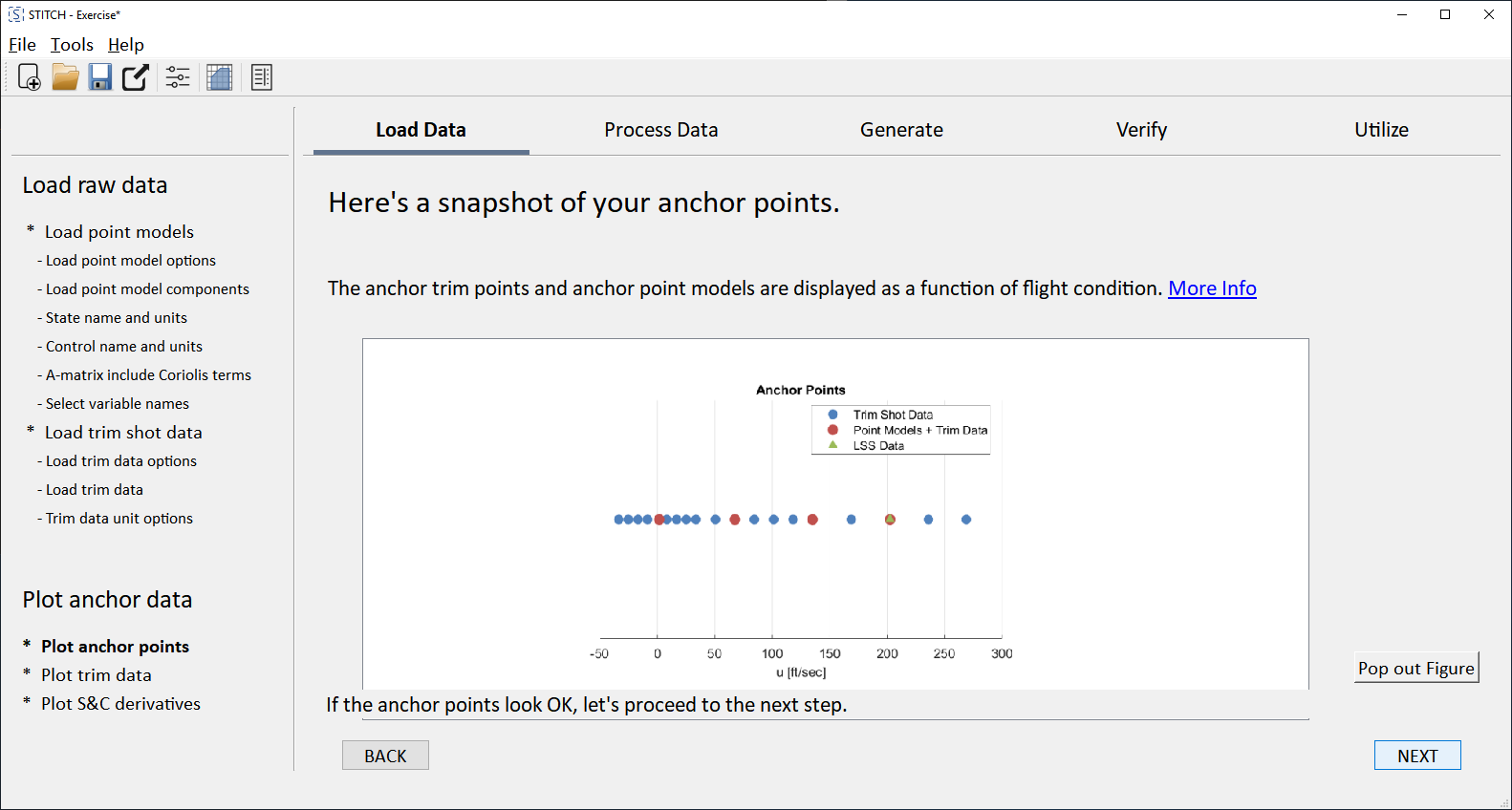The height and width of the screenshot is (810, 1512).
Task: Open an existing project folder
Action: [x=65, y=77]
